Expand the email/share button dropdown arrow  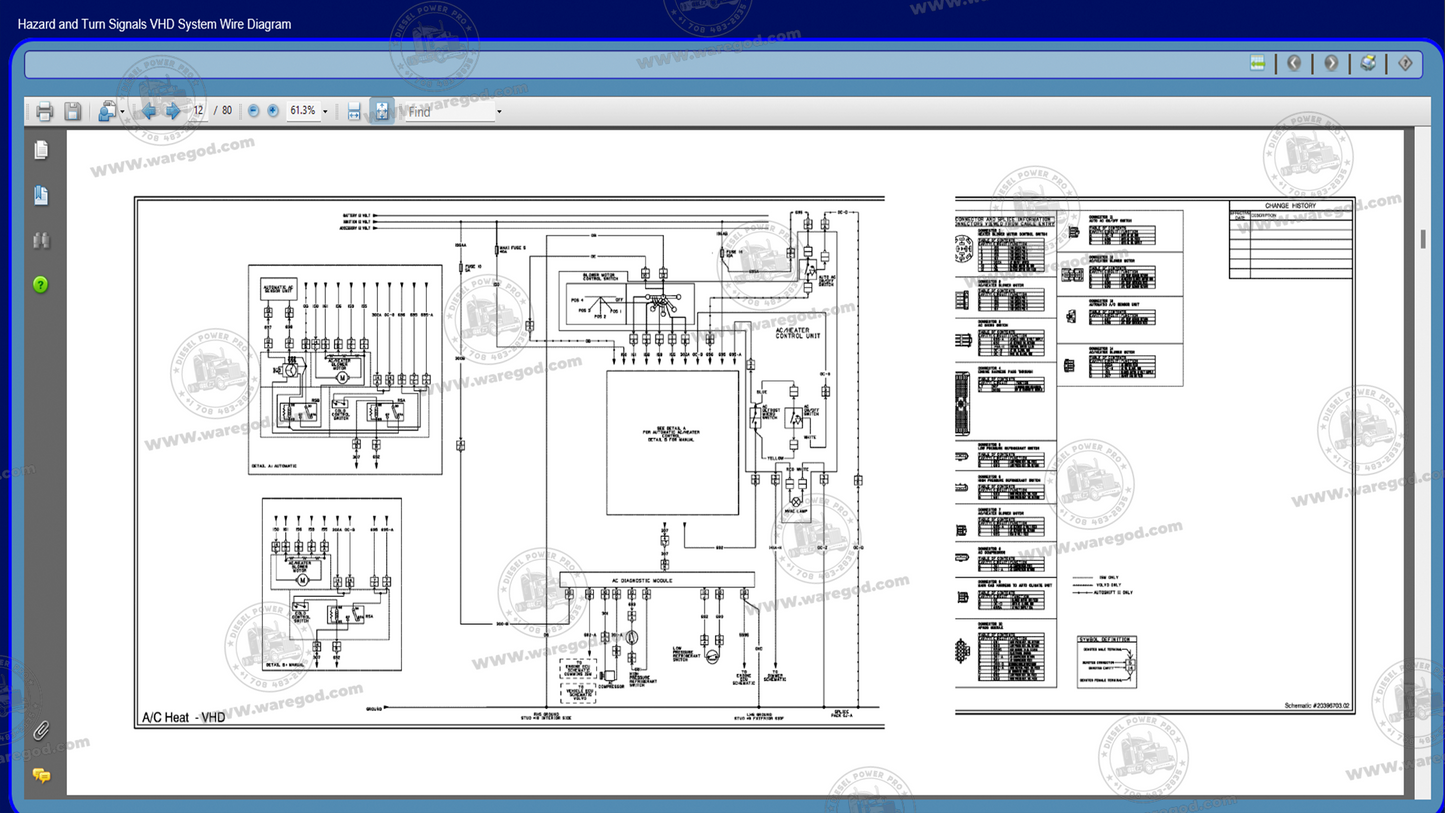(122, 110)
